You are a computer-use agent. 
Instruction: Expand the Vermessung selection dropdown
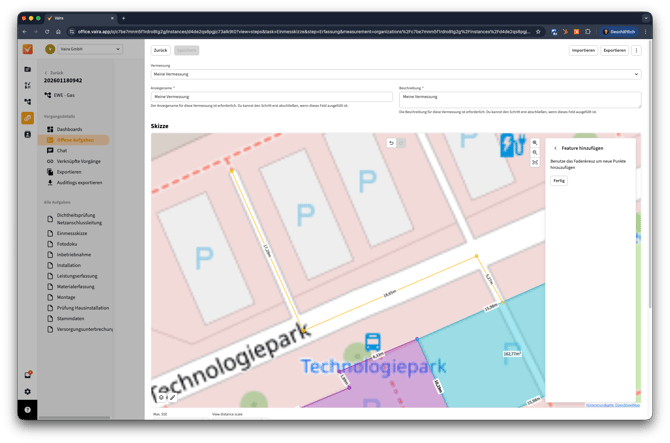395,74
